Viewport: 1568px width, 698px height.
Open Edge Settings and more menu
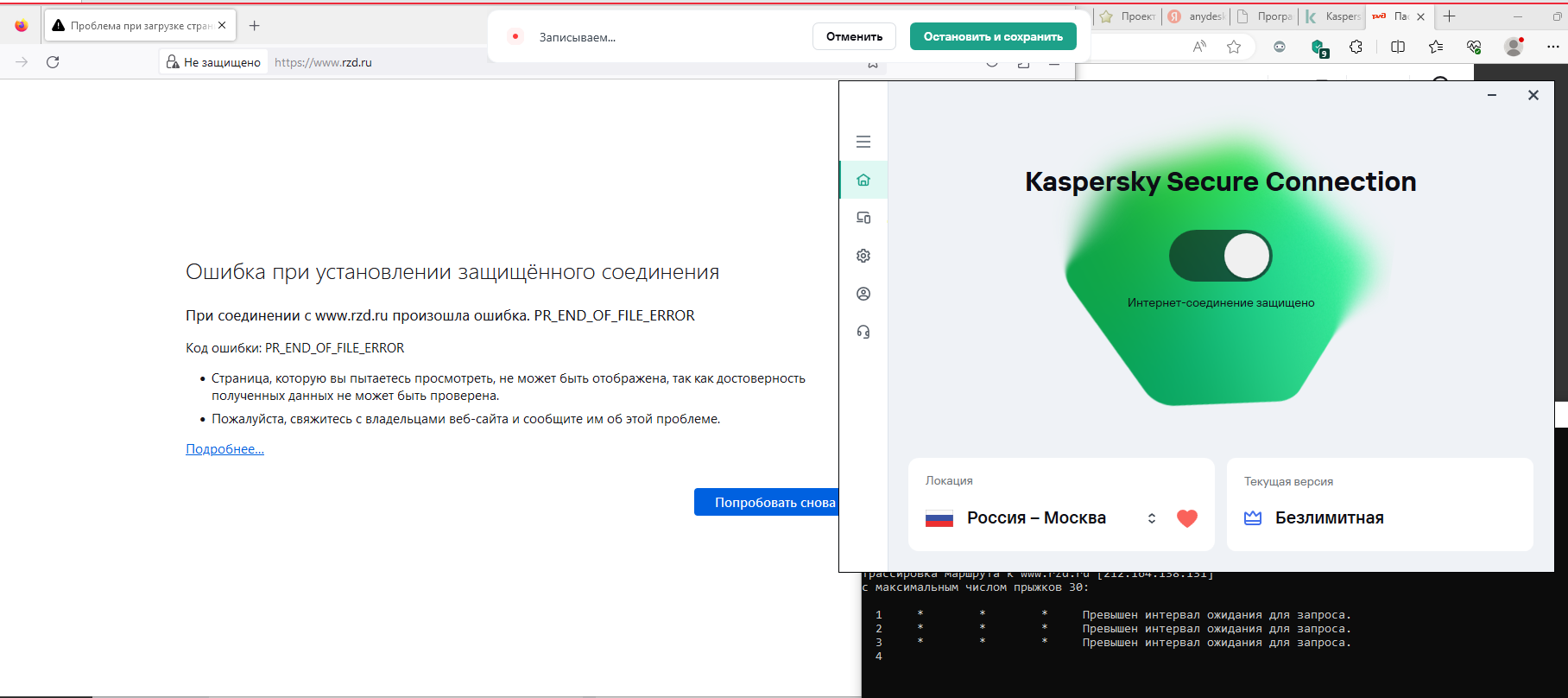[x=1553, y=47]
